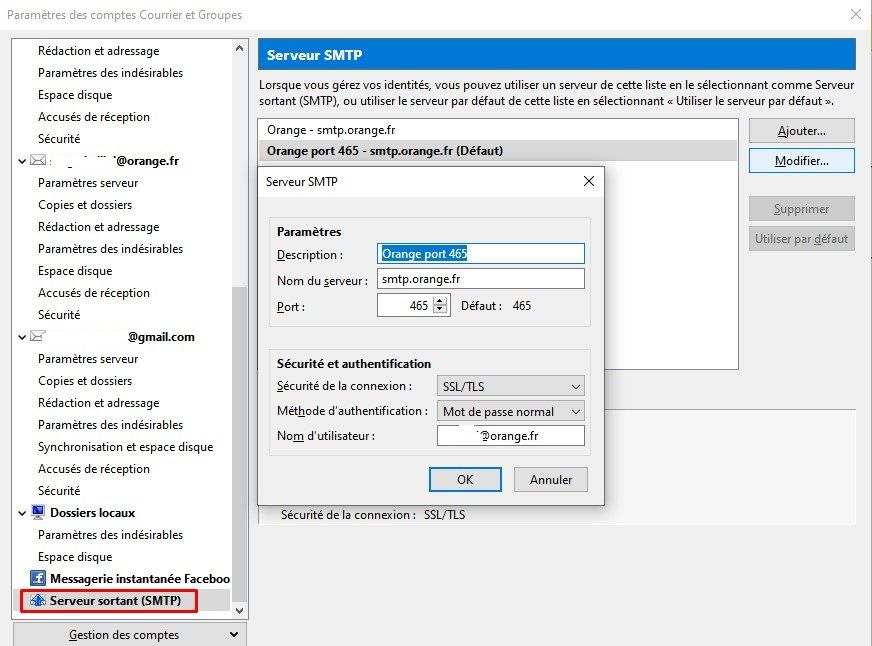Image resolution: width=872 pixels, height=646 pixels.
Task: Click the Description input field
Action: (x=480, y=254)
